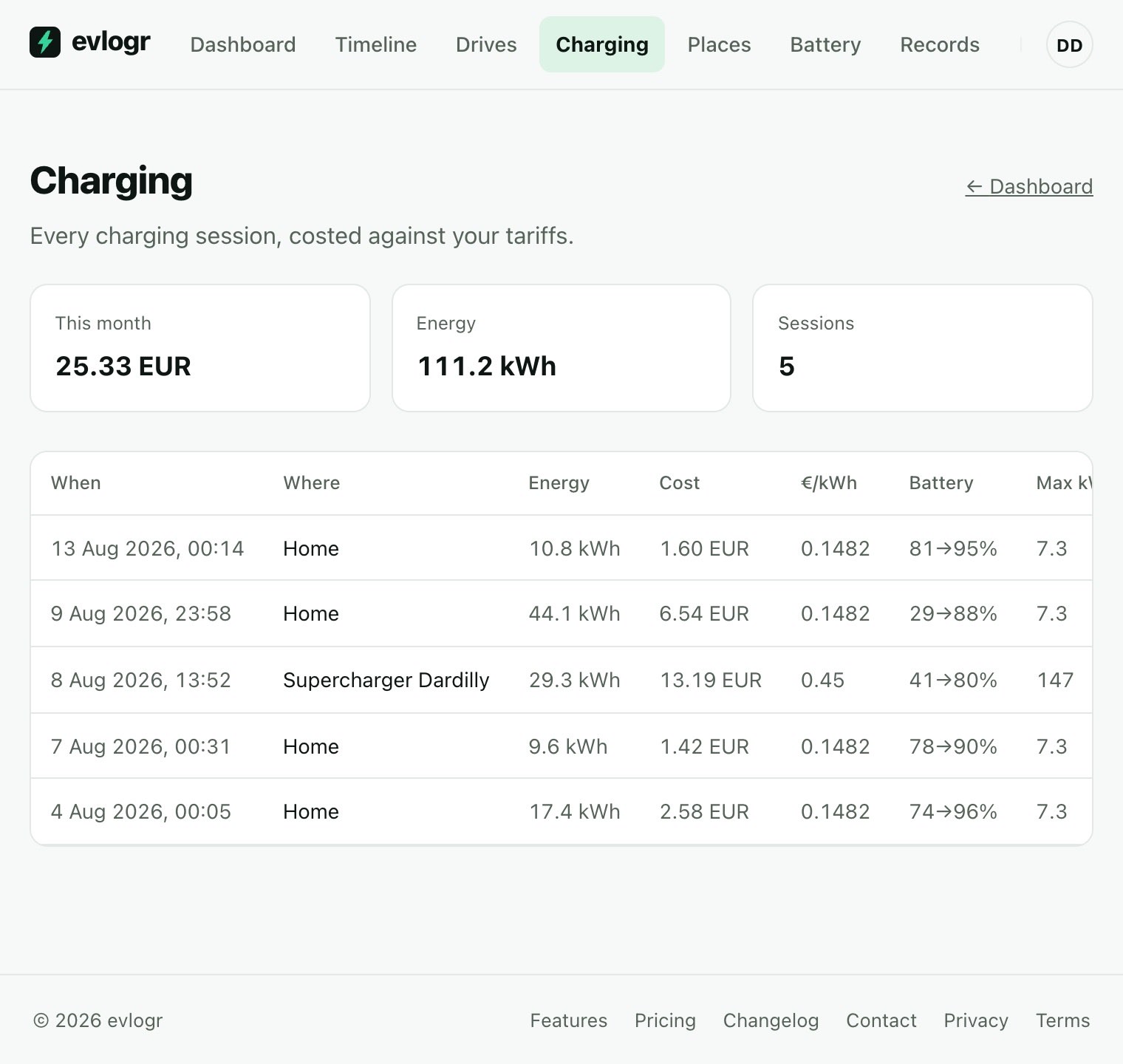The image size is (1123, 1064).
Task: Open the Places nav tab
Action: pos(719,44)
